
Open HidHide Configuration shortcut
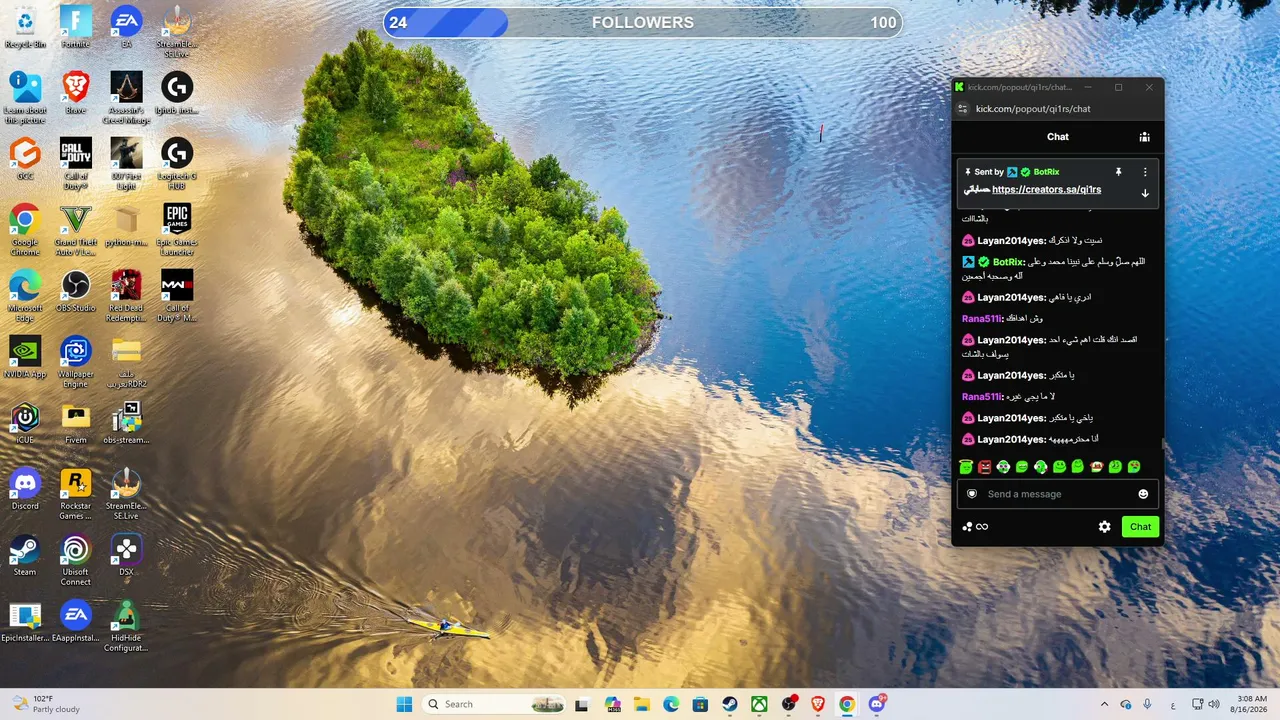(126, 626)
